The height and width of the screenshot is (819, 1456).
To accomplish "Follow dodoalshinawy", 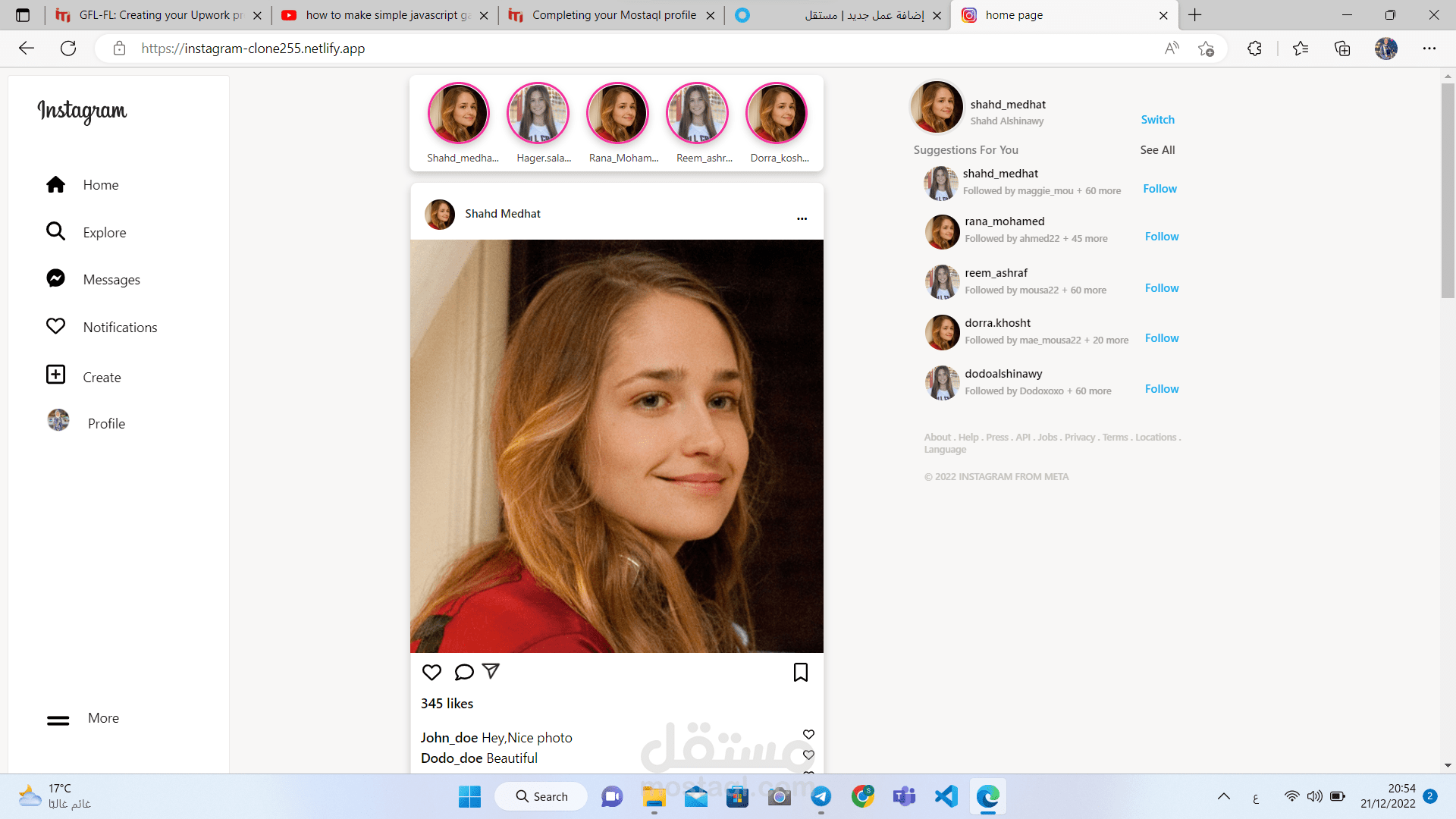I will click(1162, 389).
